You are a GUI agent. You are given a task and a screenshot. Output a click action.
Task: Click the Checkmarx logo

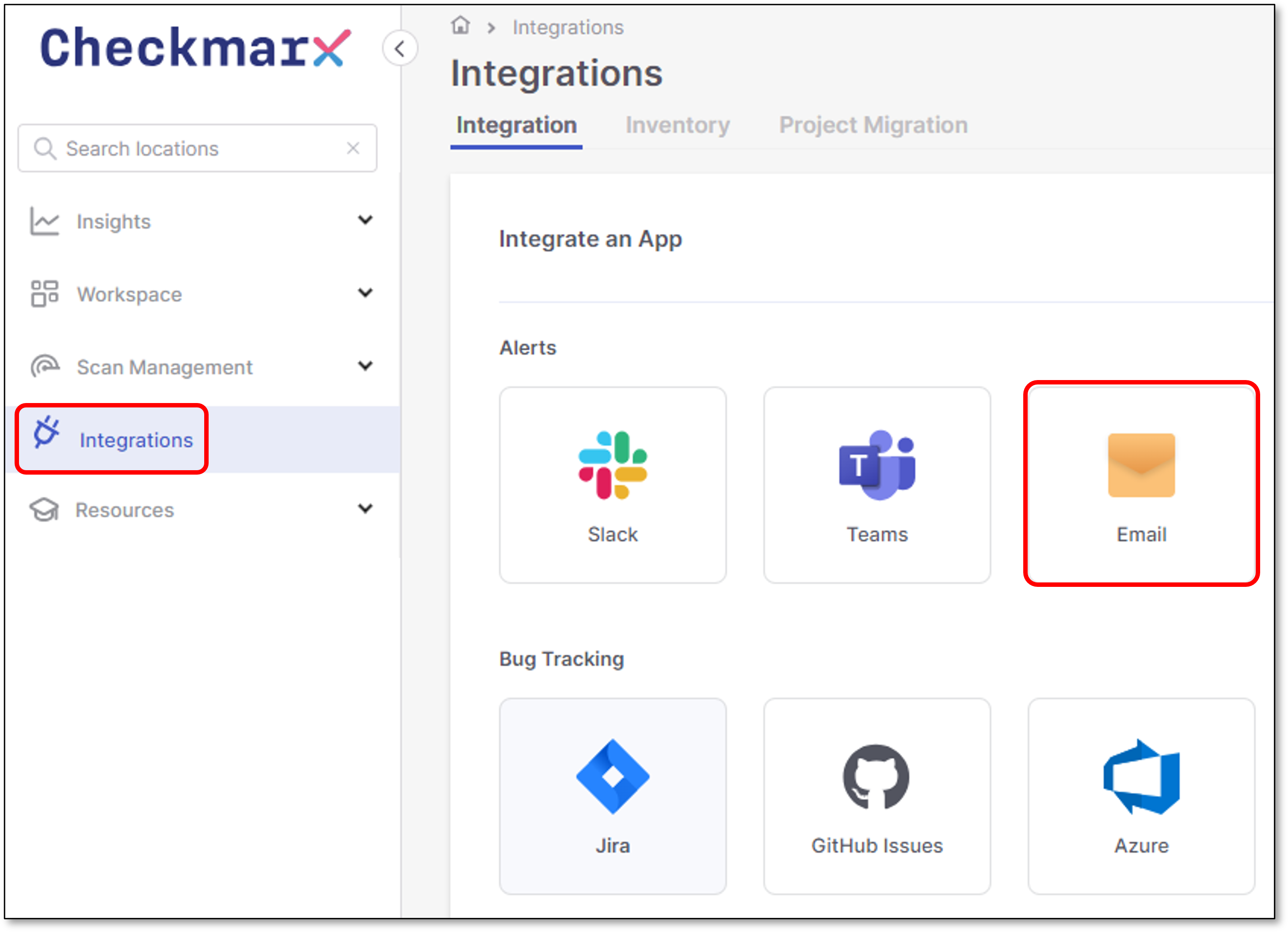coord(195,47)
